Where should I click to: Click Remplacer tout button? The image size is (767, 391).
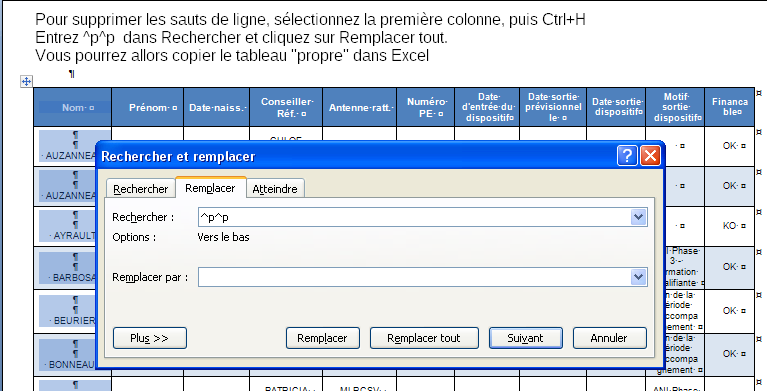(x=424, y=338)
